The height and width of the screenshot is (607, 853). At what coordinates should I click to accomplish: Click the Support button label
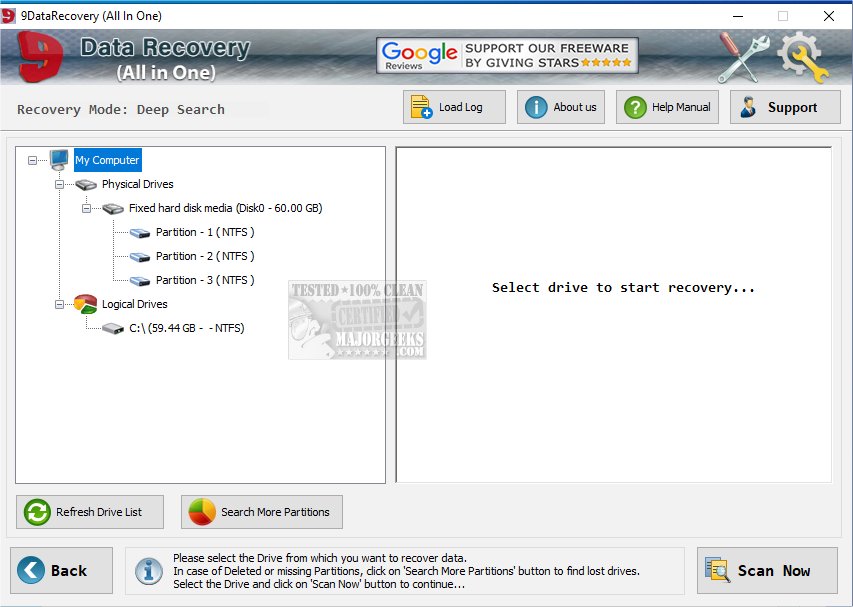[x=793, y=107]
